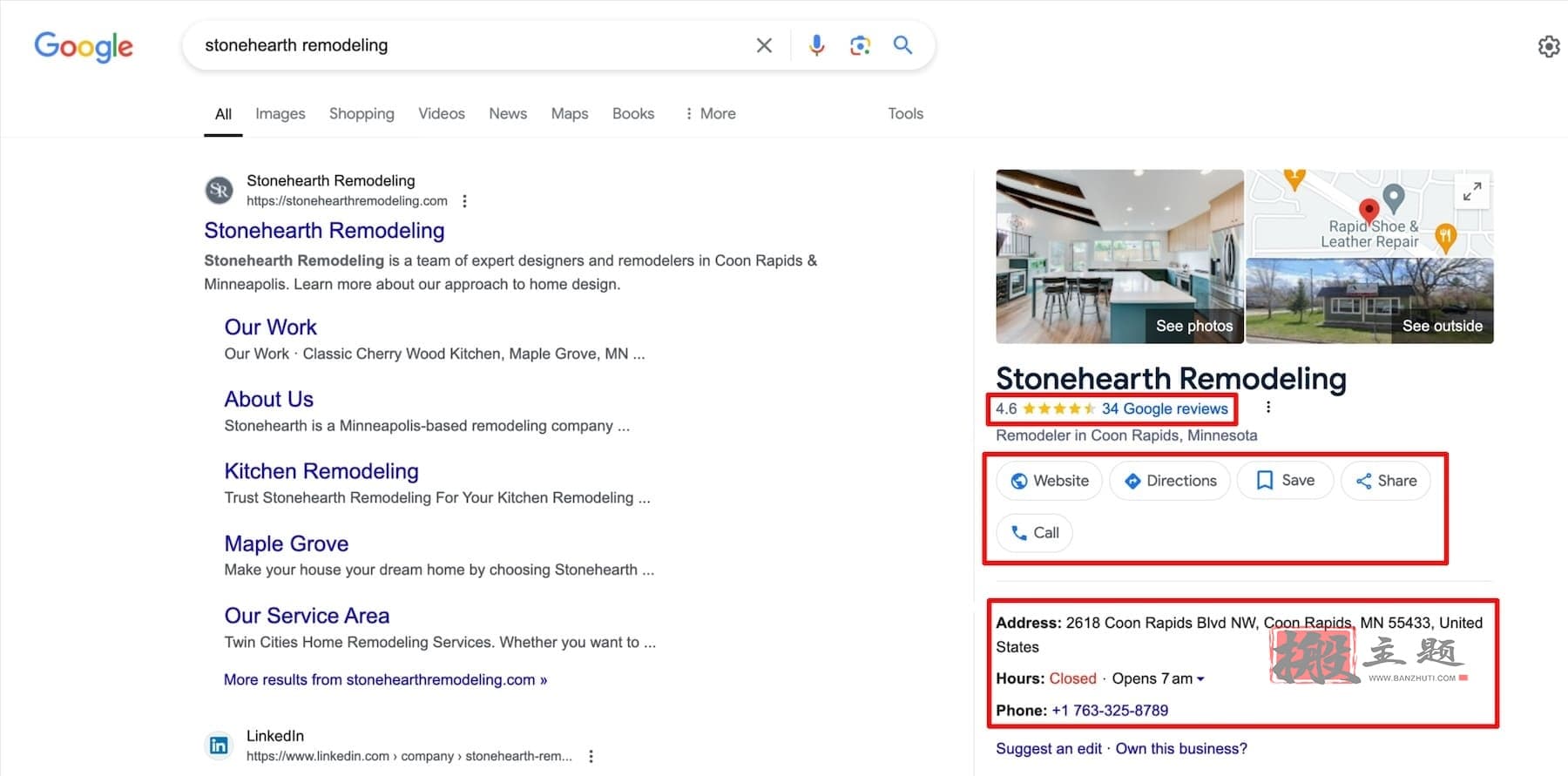The width and height of the screenshot is (1568, 776).
Task: Click inside the search input field
Action: pos(470,45)
